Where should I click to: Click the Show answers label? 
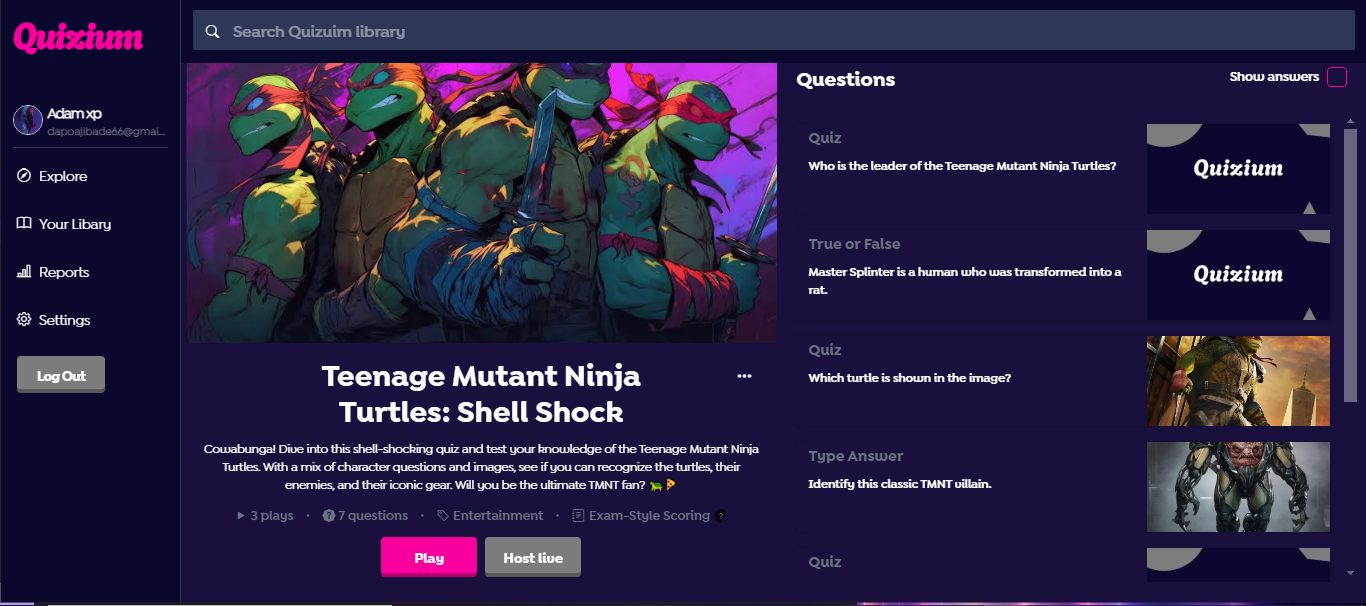pos(1274,77)
